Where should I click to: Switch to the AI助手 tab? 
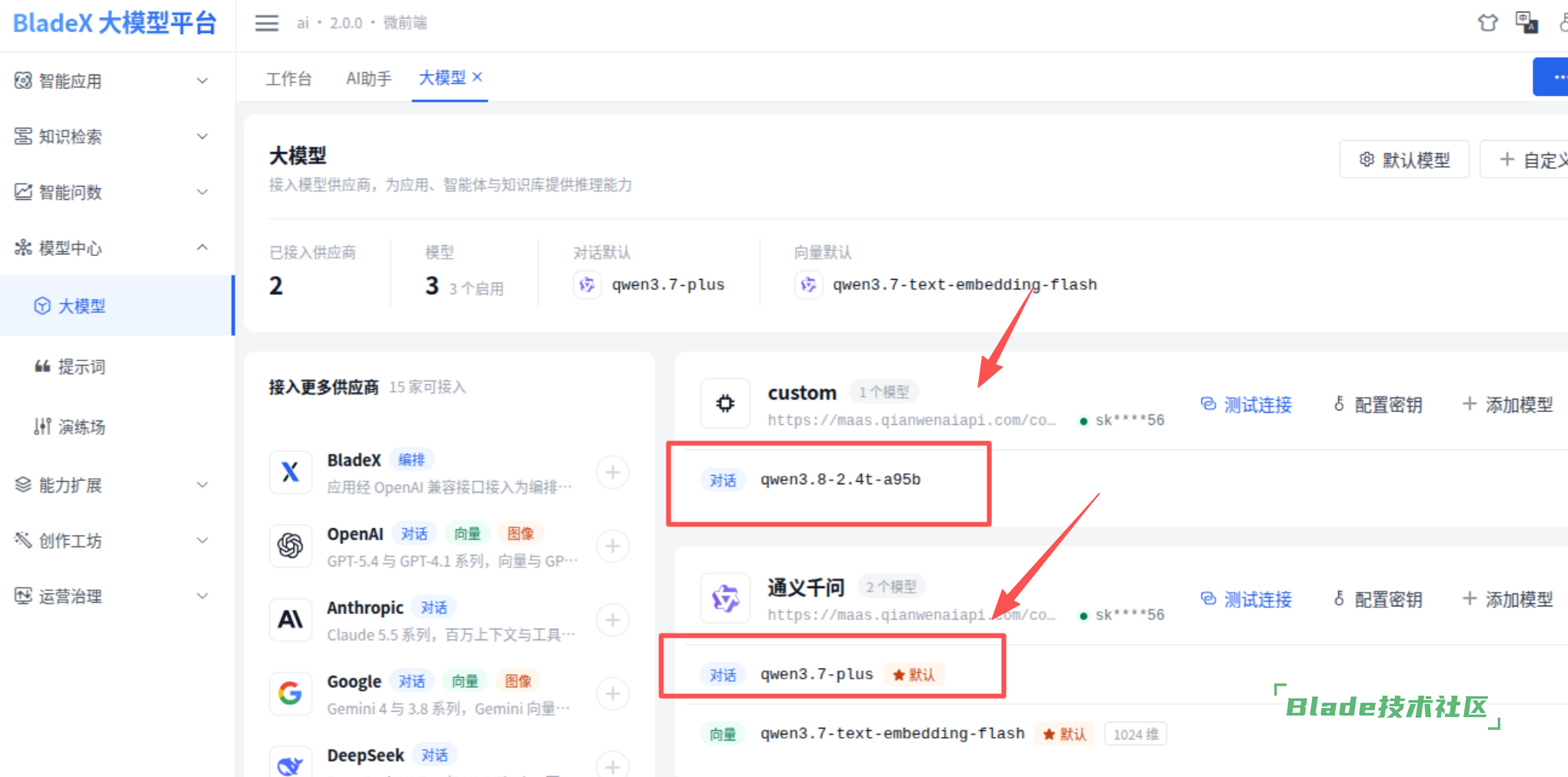369,78
